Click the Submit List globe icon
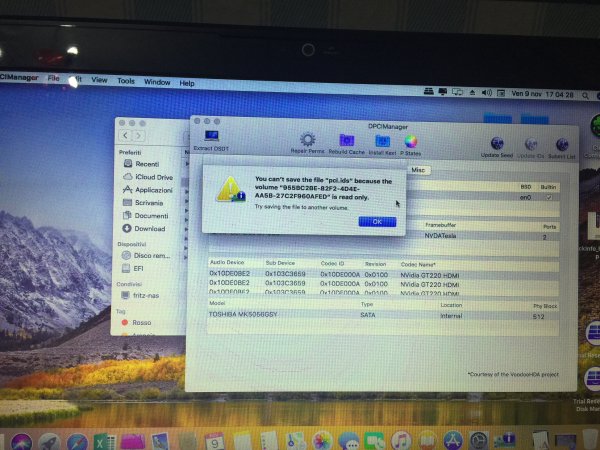The width and height of the screenshot is (600, 450). [562, 145]
